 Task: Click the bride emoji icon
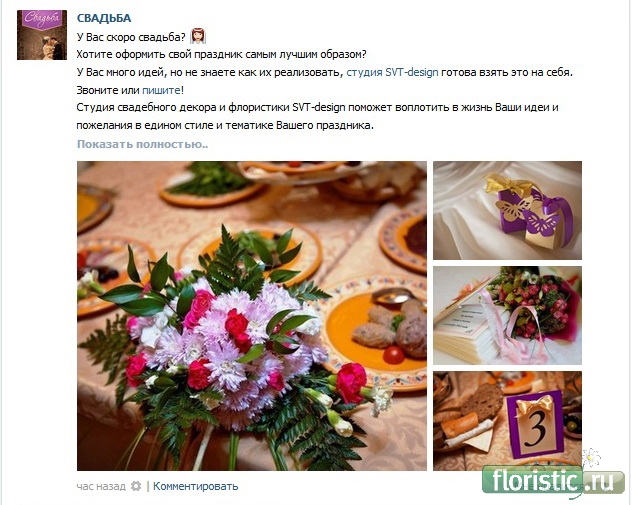pyautogui.click(x=198, y=36)
